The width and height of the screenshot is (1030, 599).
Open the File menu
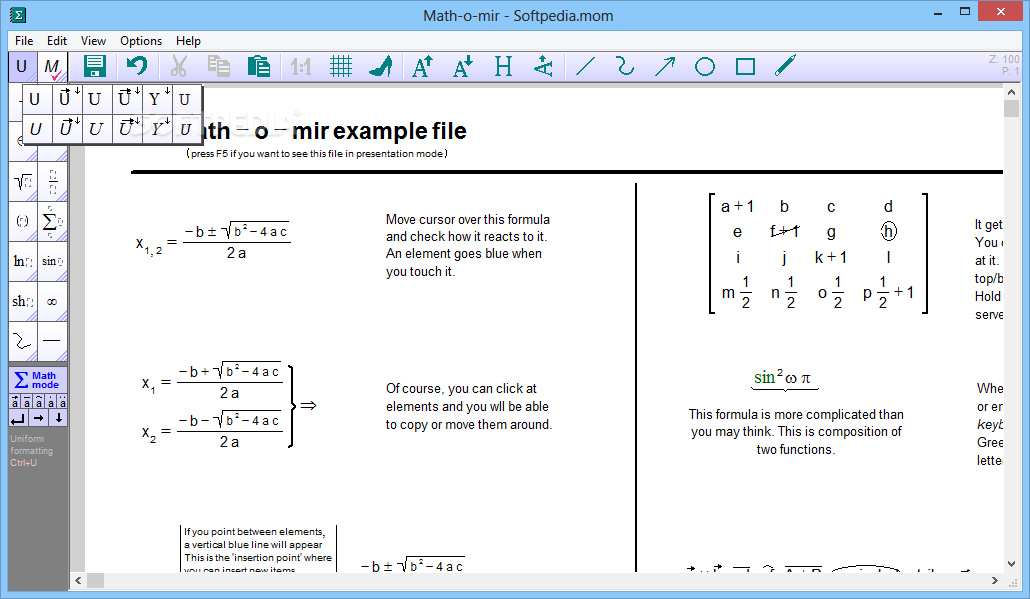24,41
